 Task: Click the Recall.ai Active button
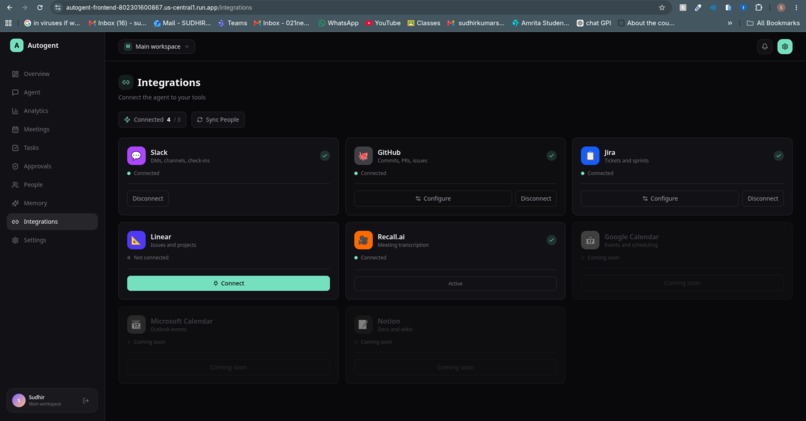[x=455, y=283]
